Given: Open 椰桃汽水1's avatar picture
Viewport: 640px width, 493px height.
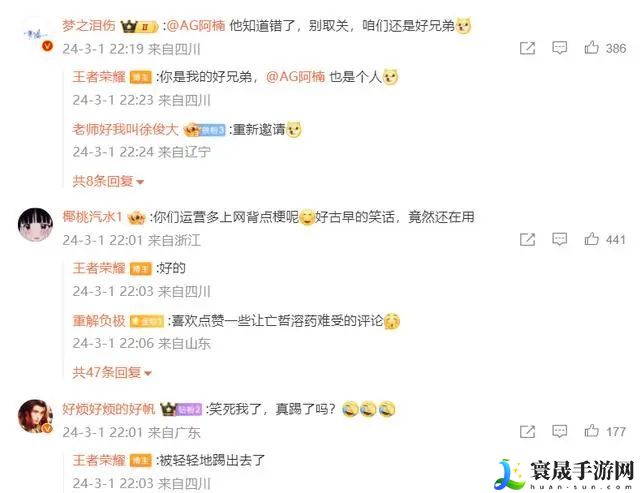Looking at the screenshot, I should (36, 225).
